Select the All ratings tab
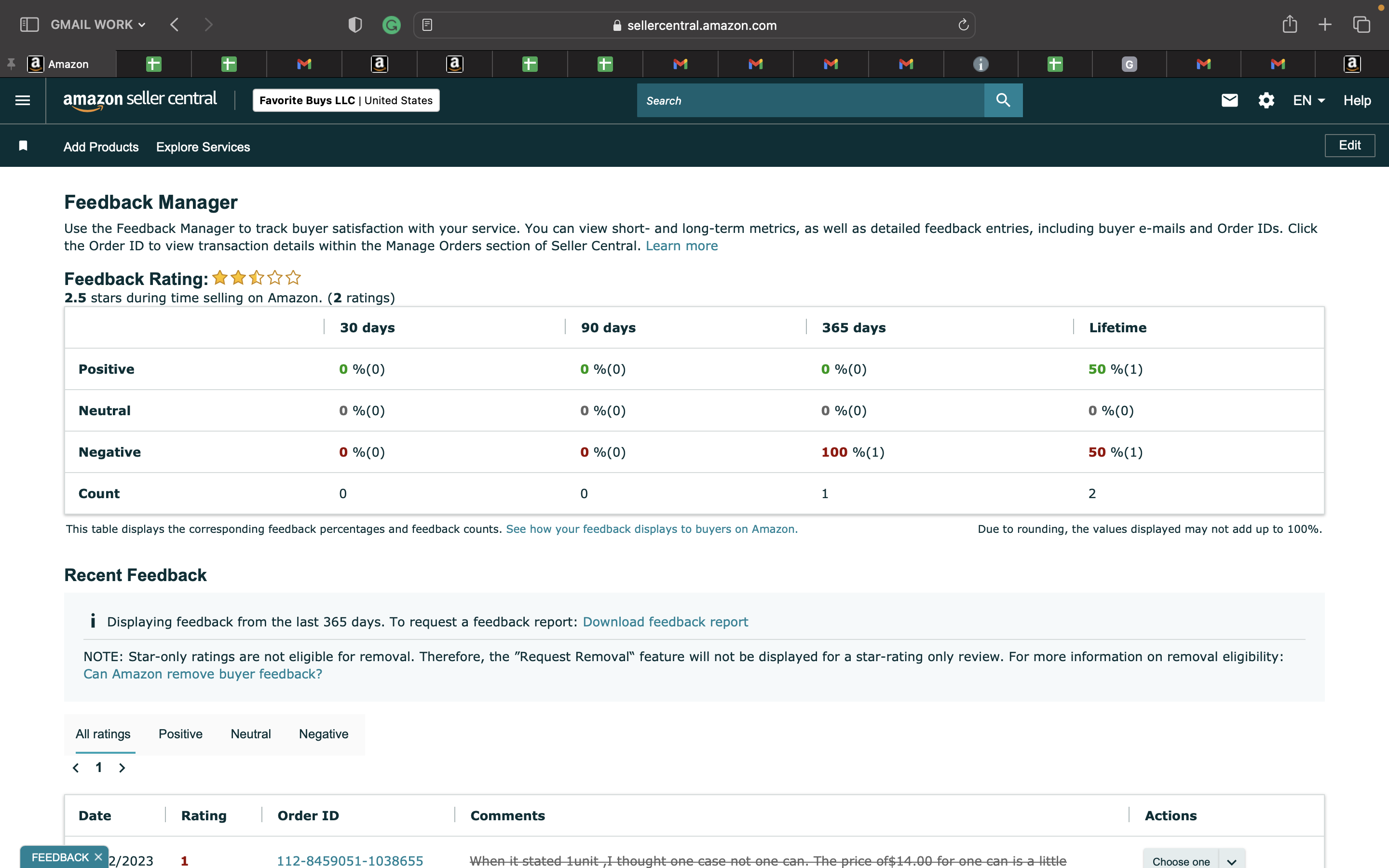 tap(103, 733)
